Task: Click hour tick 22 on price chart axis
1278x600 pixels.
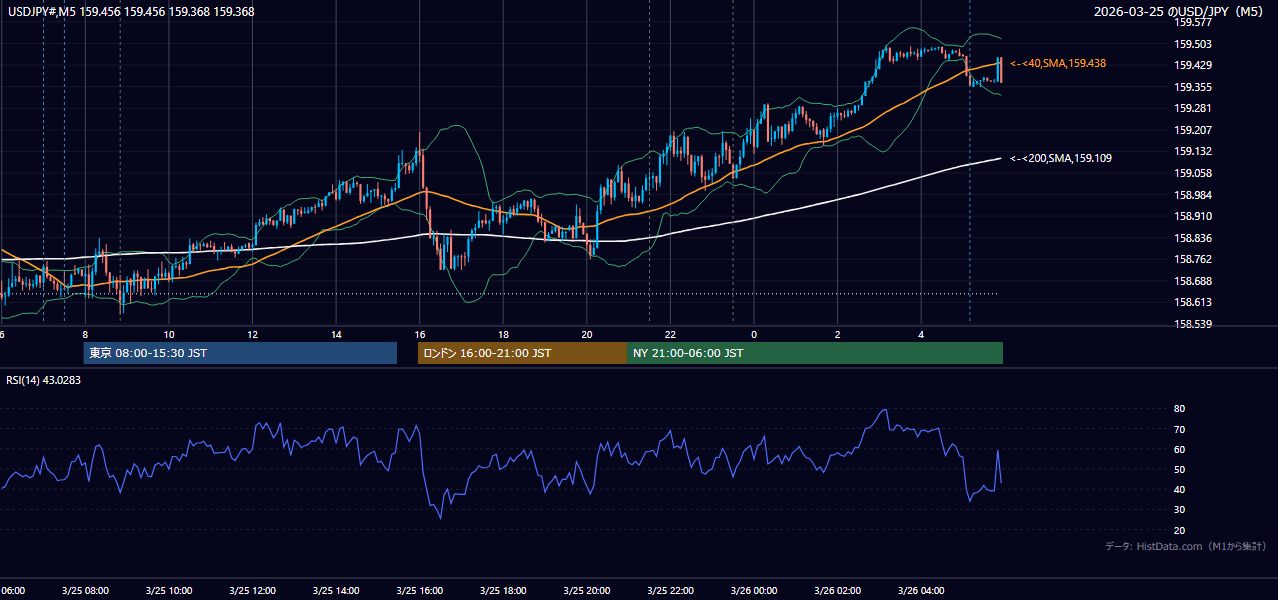Action: pos(670,334)
